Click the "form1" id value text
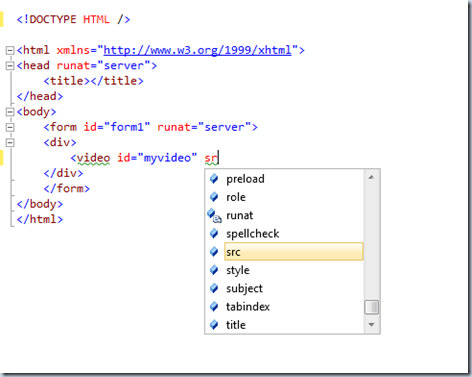Screen dimensions: 472x377 tap(127, 127)
